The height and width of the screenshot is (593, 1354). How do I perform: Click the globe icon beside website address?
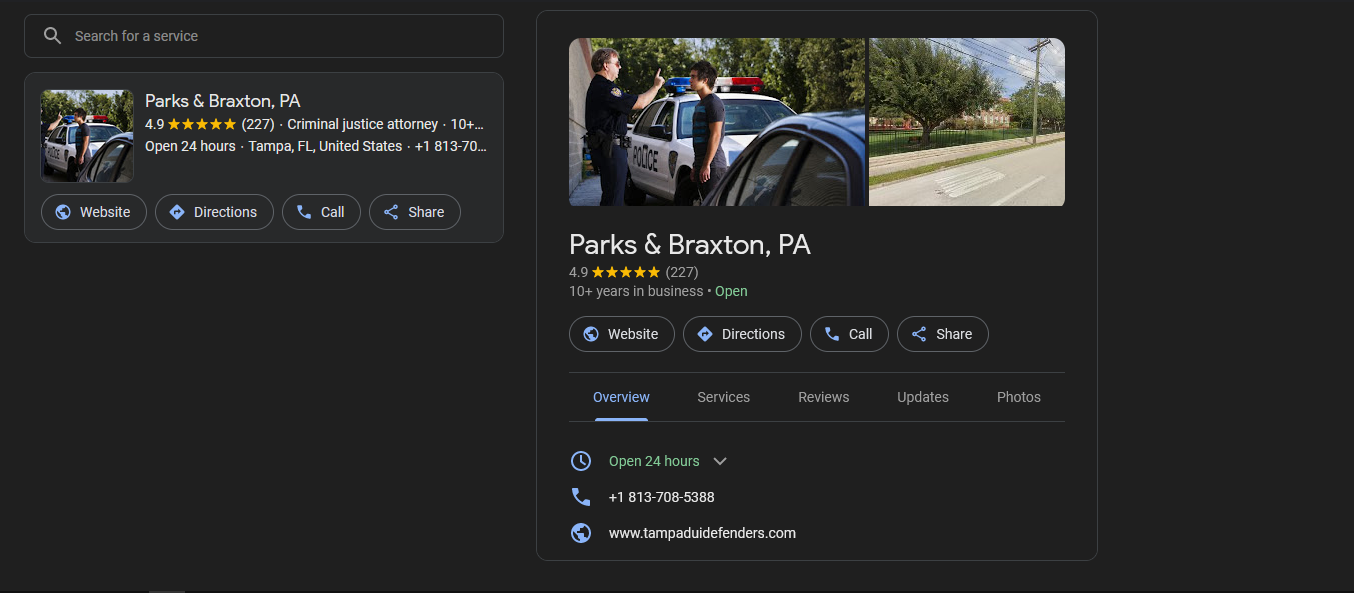point(581,533)
